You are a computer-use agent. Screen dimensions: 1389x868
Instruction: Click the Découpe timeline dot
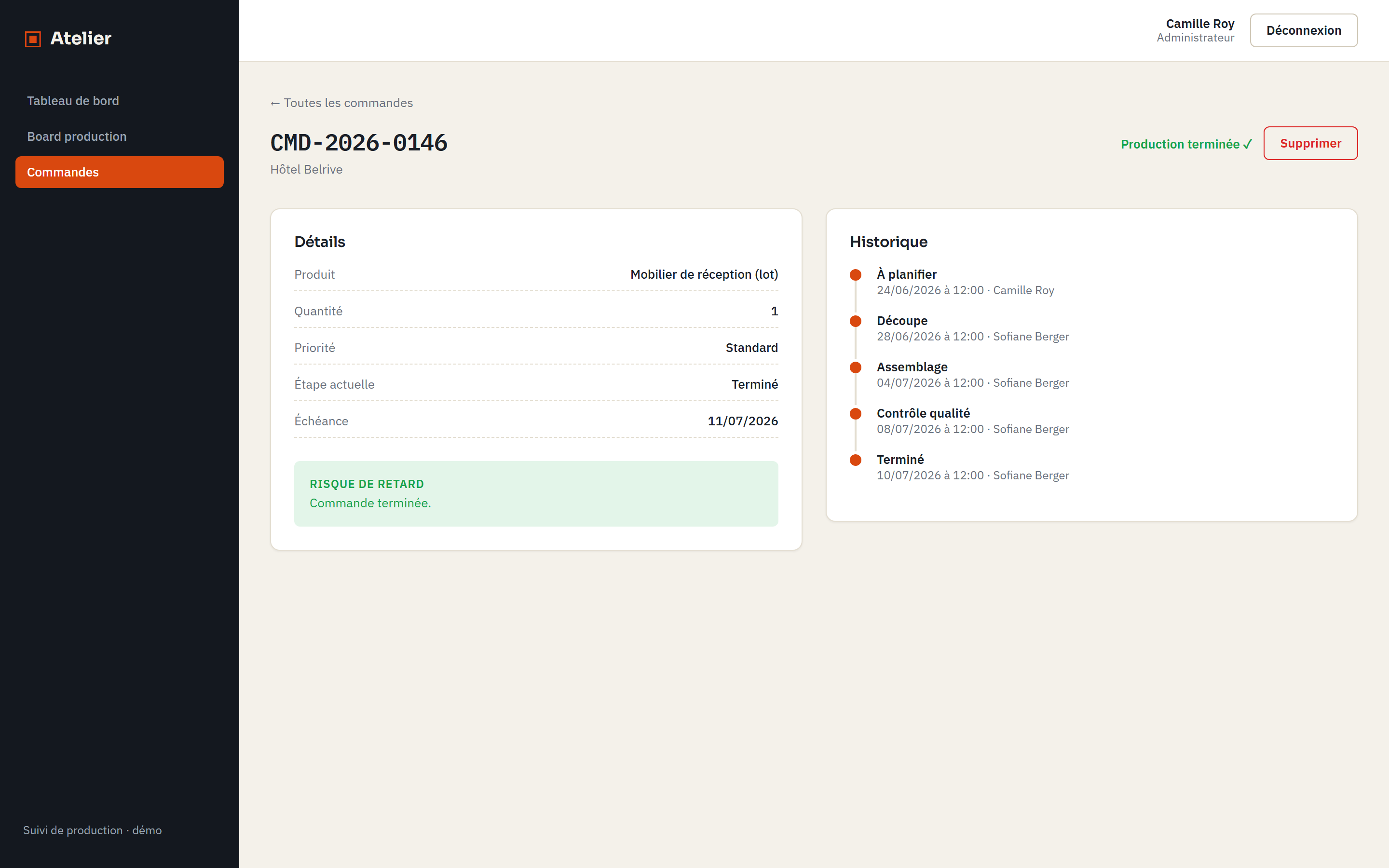[855, 321]
